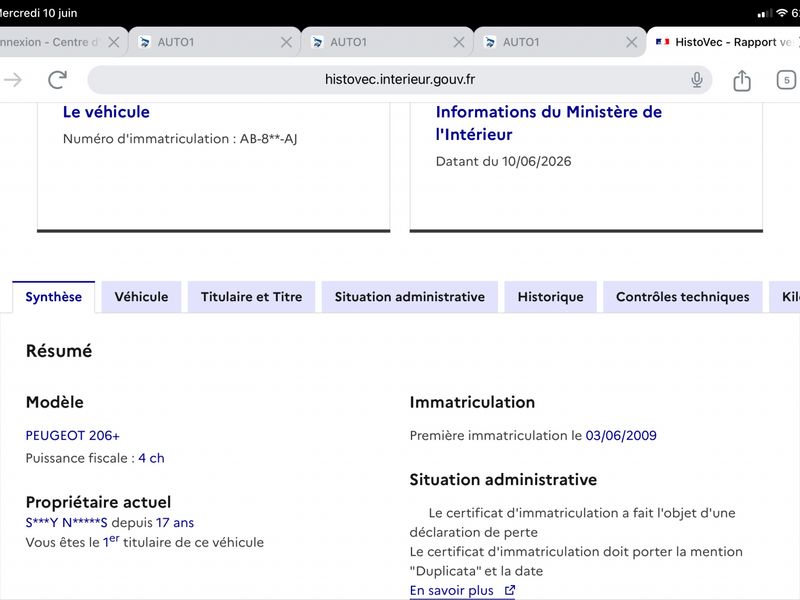The height and width of the screenshot is (600, 800).
Task: Go forward using the arrow icon
Action: [13, 80]
